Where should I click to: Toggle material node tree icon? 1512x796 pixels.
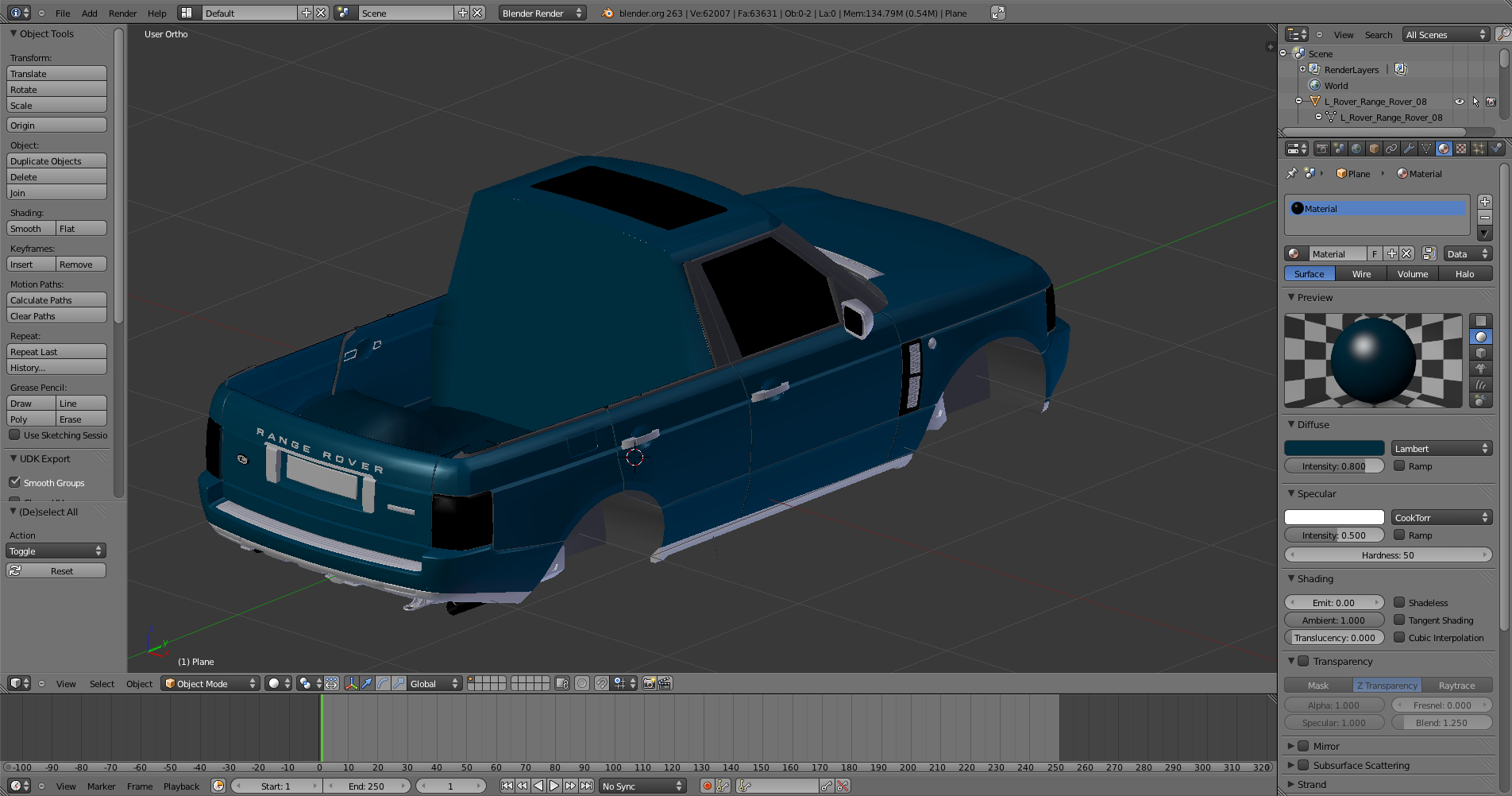pos(1429,254)
